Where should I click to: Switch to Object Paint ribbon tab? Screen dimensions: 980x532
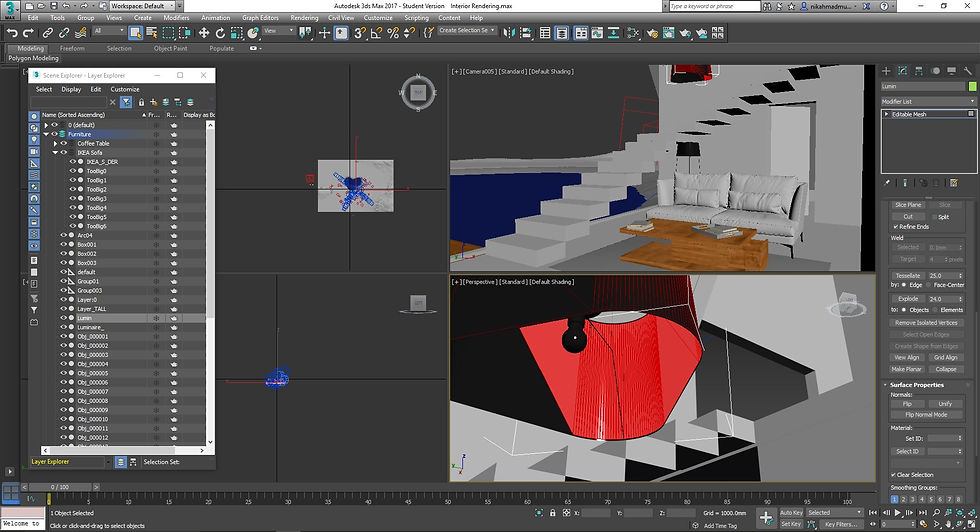(x=171, y=48)
